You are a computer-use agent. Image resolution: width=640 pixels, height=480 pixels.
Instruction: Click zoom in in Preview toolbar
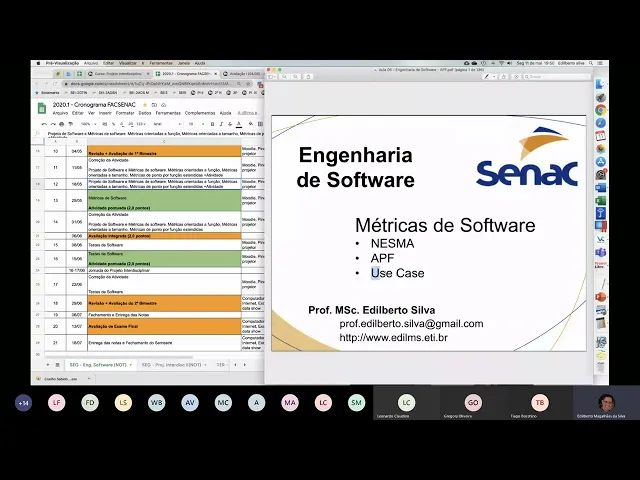(296, 77)
